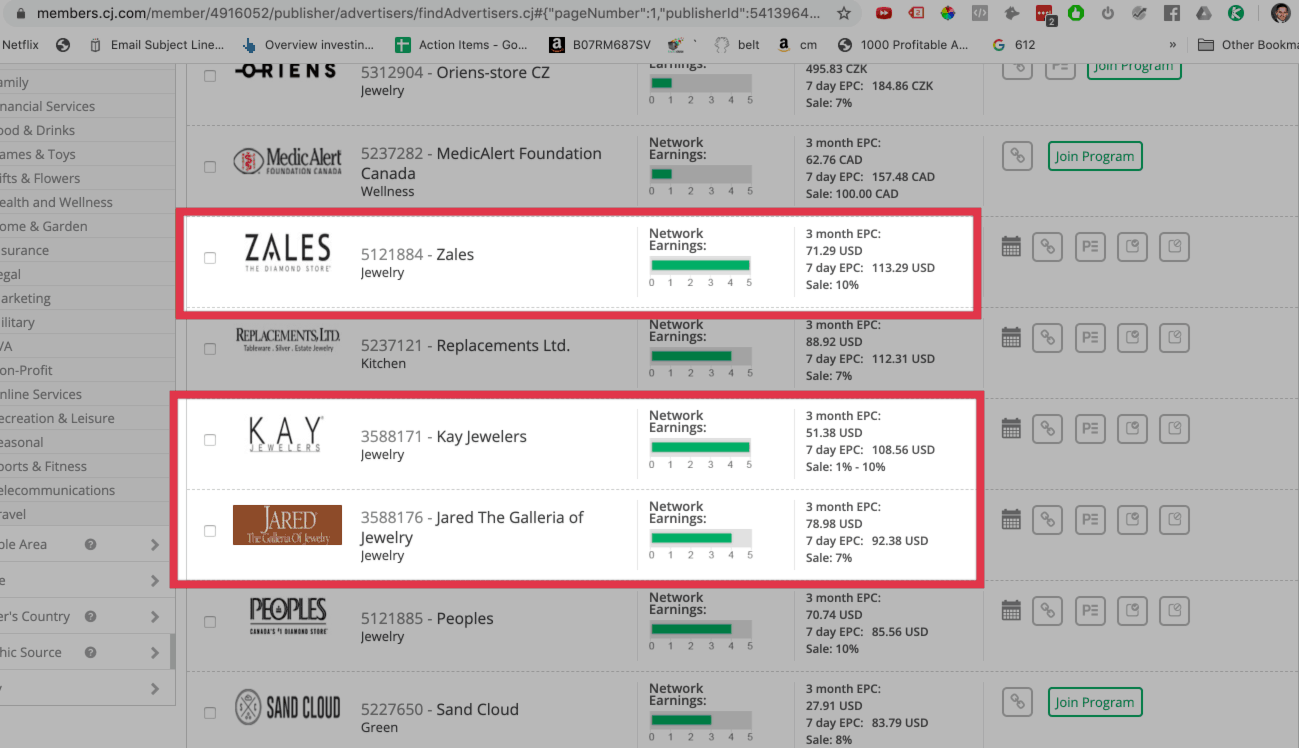Click the Jared network earnings bar

pyautogui.click(x=700, y=538)
